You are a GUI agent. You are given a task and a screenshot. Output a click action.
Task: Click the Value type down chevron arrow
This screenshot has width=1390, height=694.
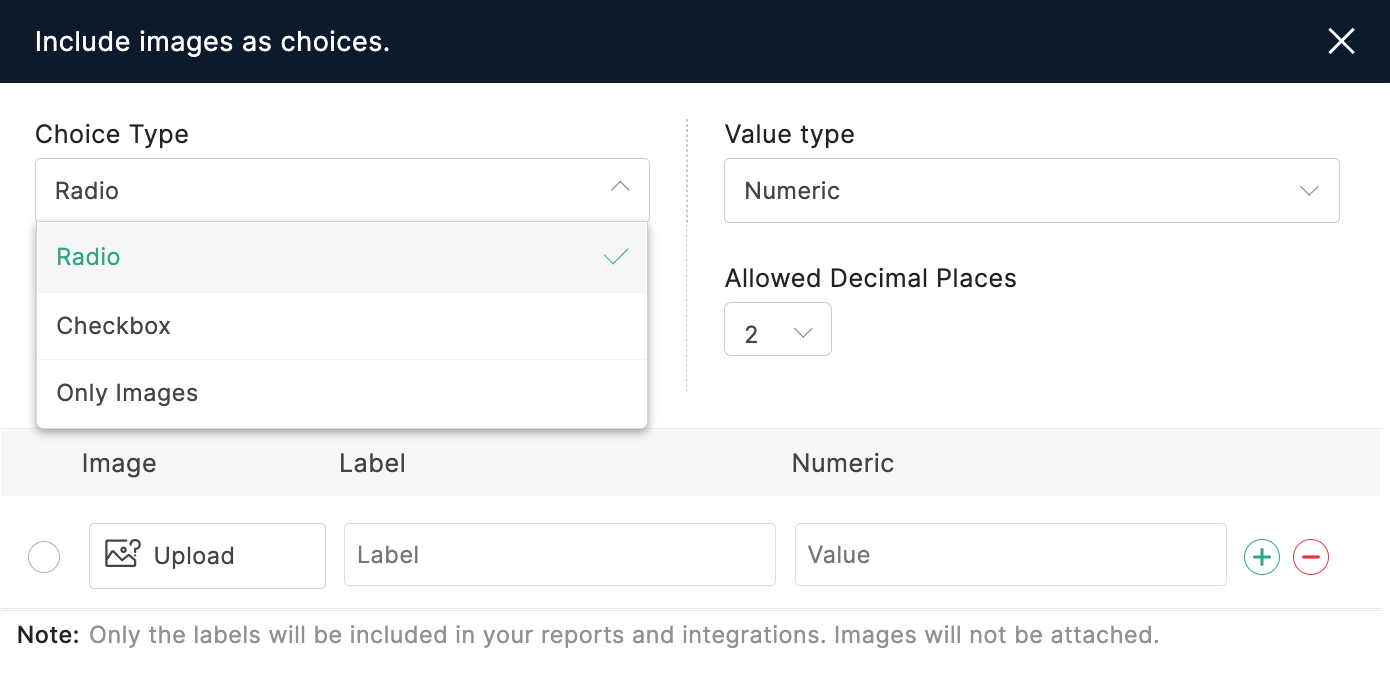(x=1309, y=191)
